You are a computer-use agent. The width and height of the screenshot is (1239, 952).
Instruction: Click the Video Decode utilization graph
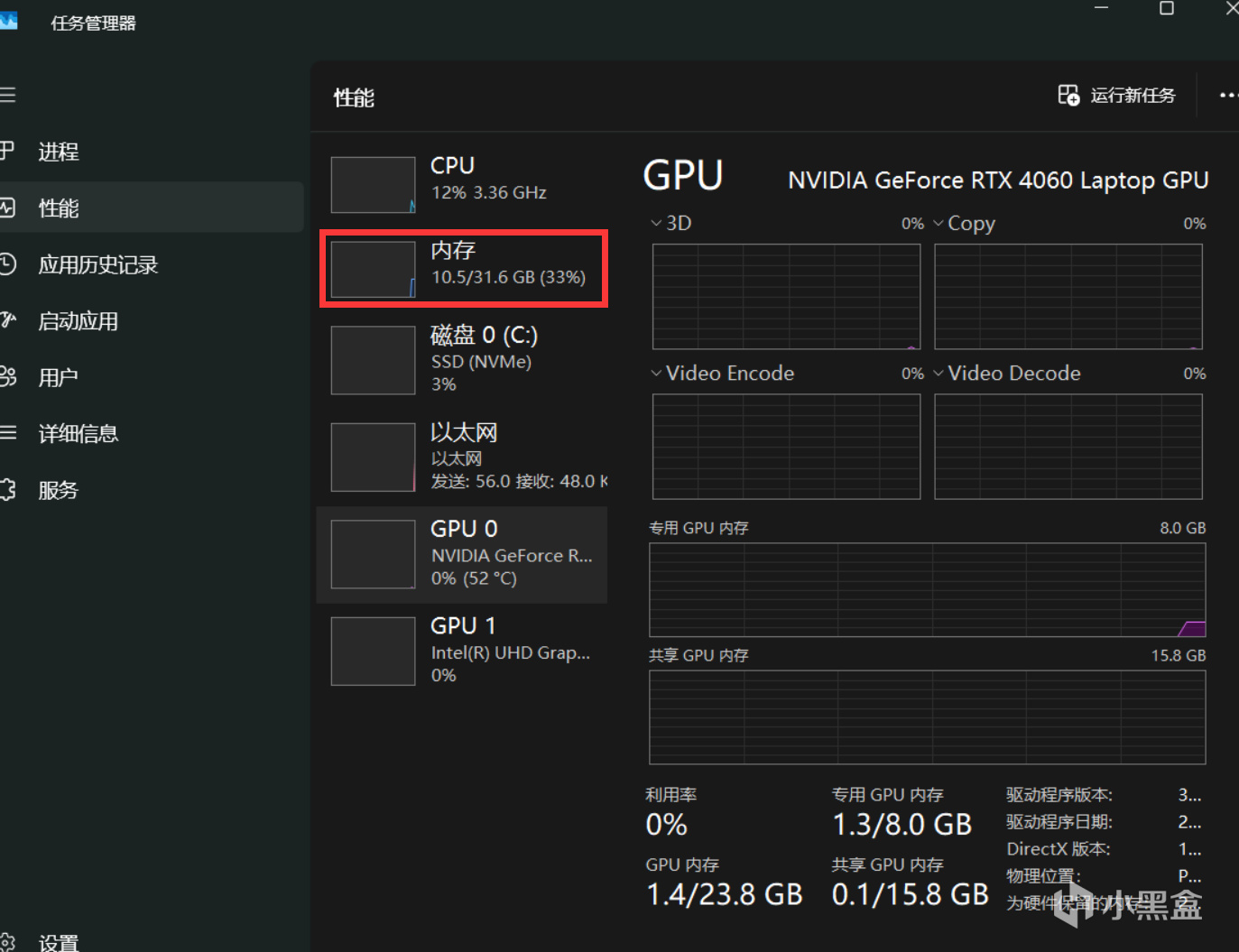click(1068, 447)
